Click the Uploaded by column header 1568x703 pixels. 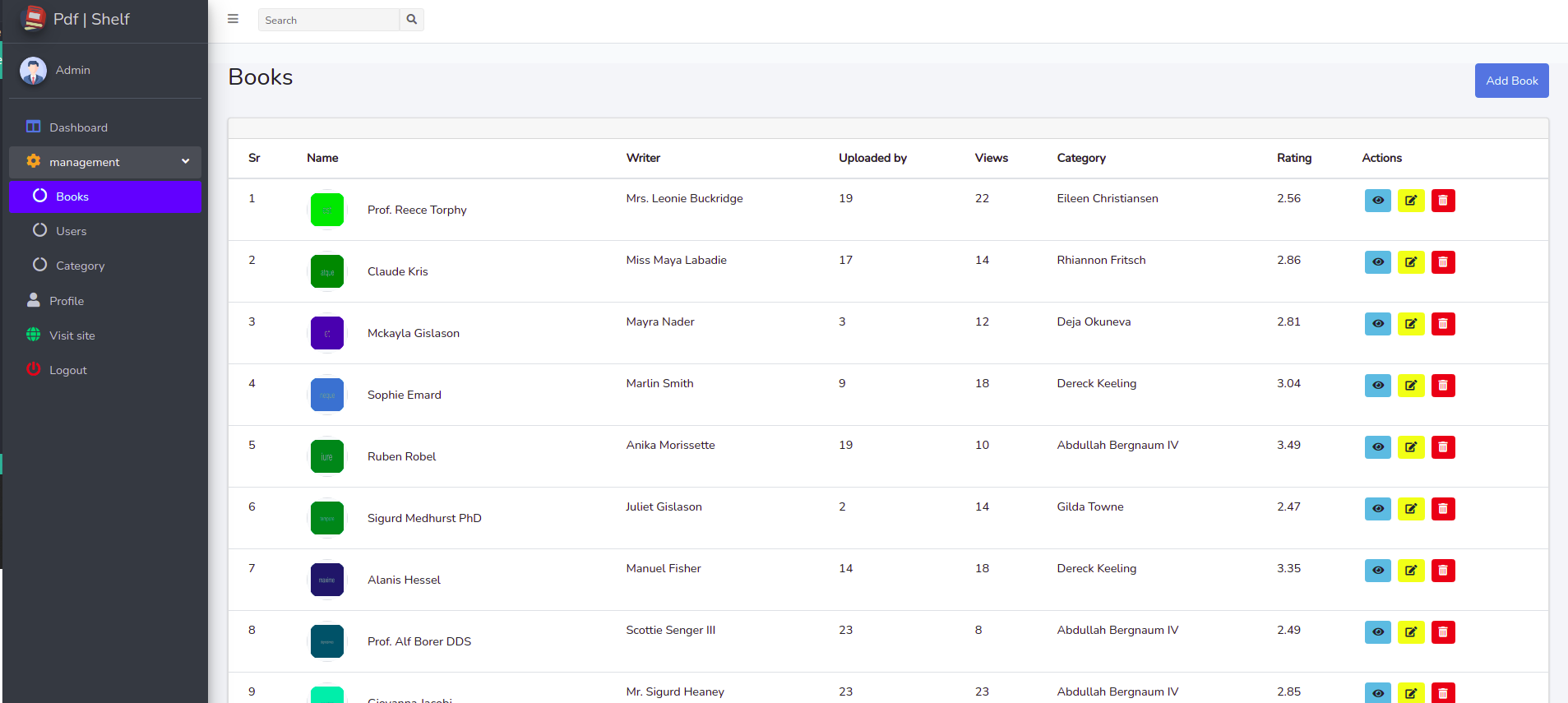click(x=872, y=158)
